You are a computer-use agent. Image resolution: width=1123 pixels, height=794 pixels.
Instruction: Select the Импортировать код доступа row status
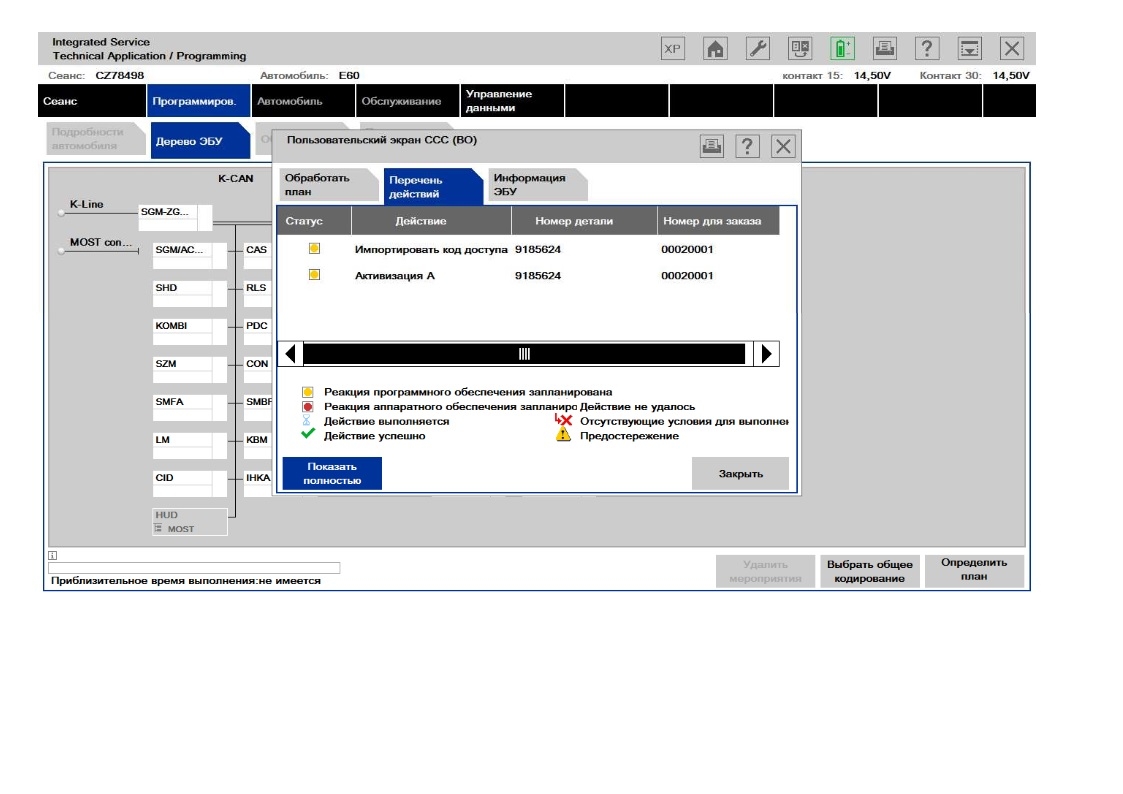coord(313,248)
